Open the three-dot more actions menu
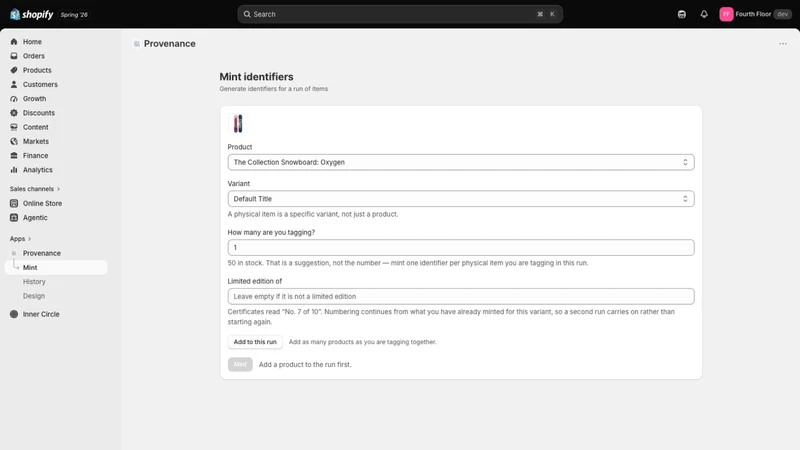Image resolution: width=800 pixels, height=450 pixels. (x=783, y=44)
